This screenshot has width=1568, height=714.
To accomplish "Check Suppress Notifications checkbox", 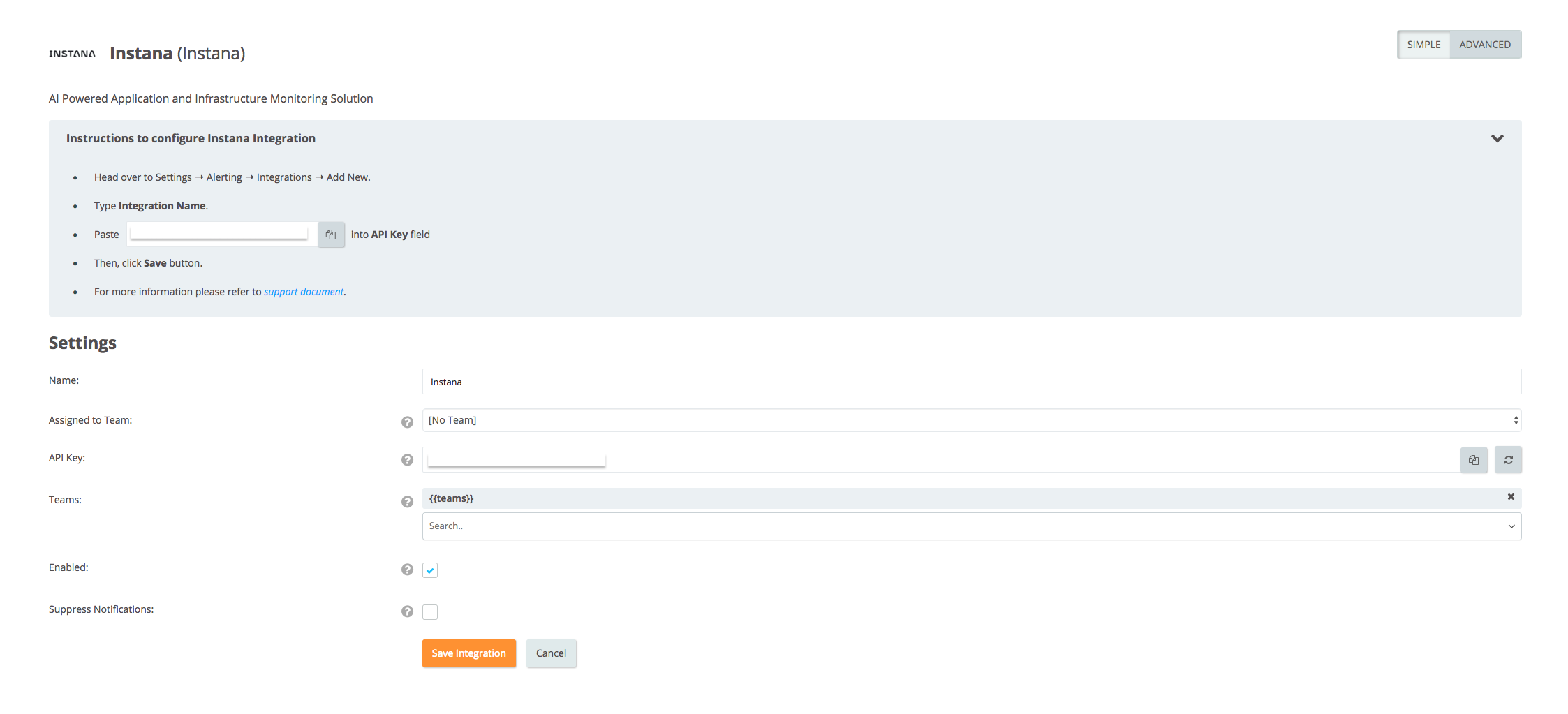I will (430, 612).
